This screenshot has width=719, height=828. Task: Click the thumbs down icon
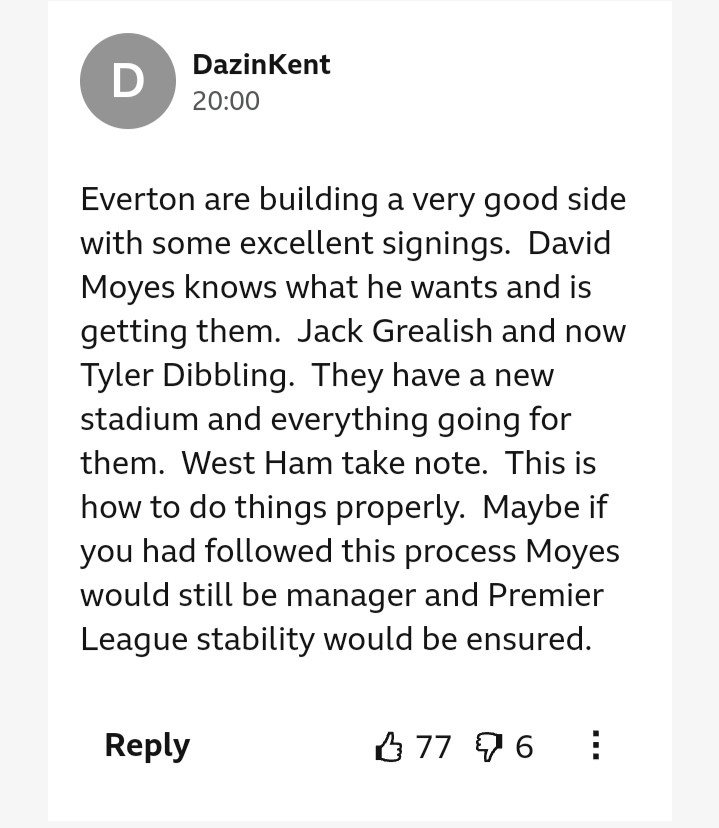pyautogui.click(x=489, y=746)
